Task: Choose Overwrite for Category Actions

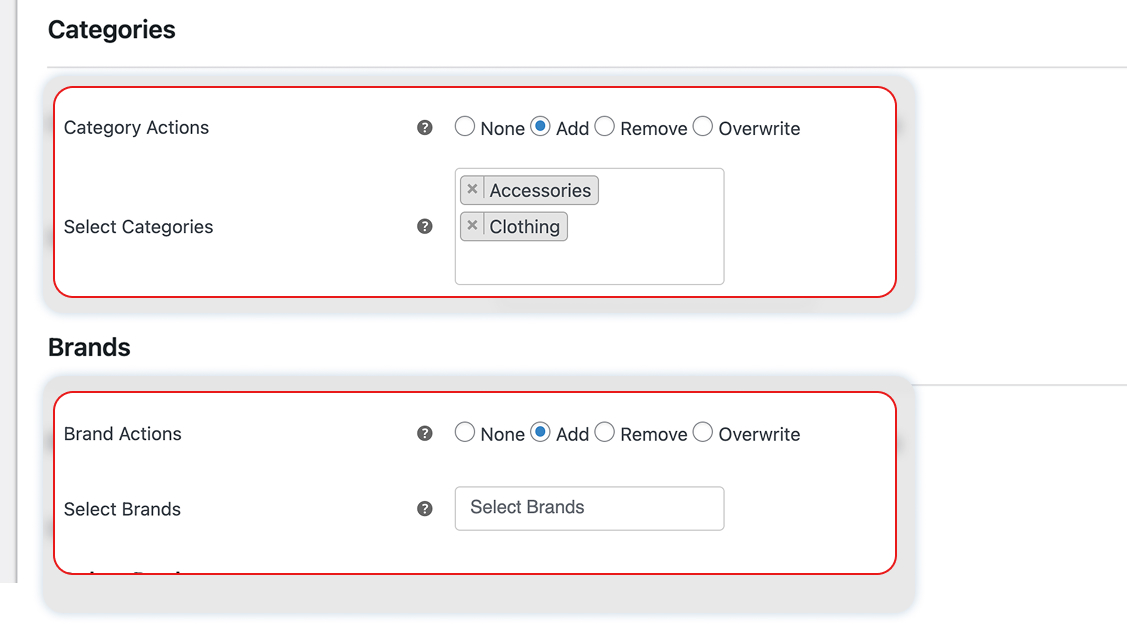Action: [703, 126]
